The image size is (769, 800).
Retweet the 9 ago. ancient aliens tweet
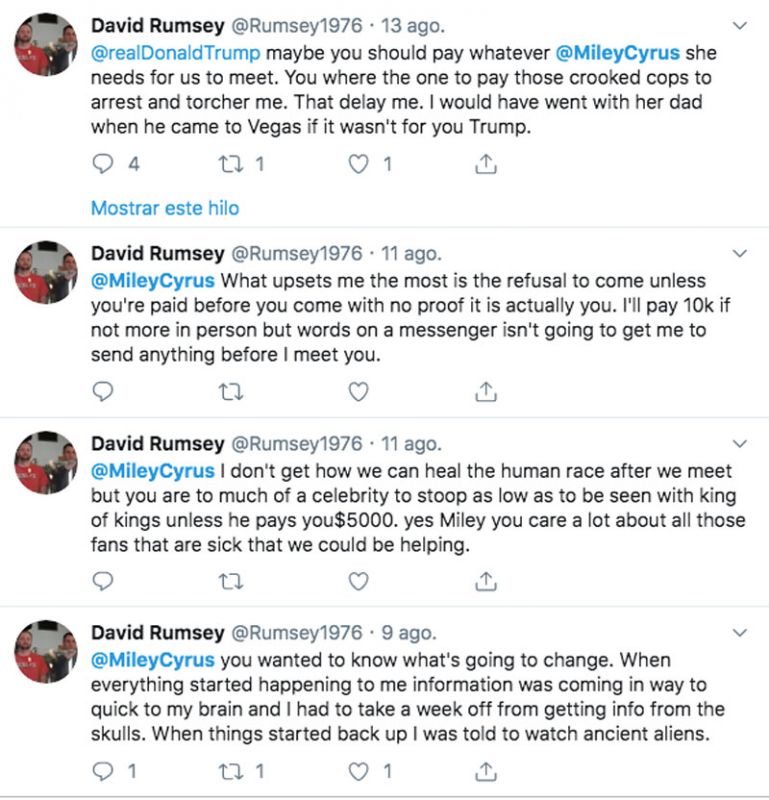click(x=230, y=771)
